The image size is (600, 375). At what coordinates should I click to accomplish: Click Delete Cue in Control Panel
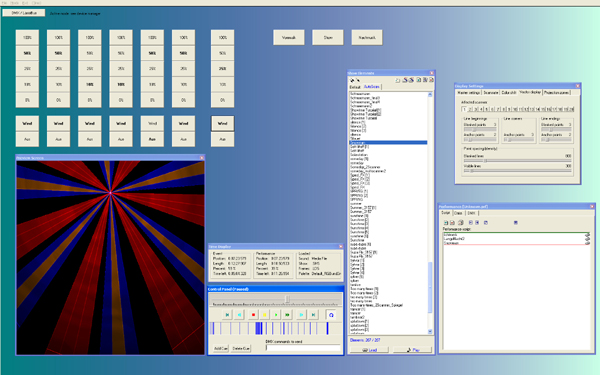[241, 349]
